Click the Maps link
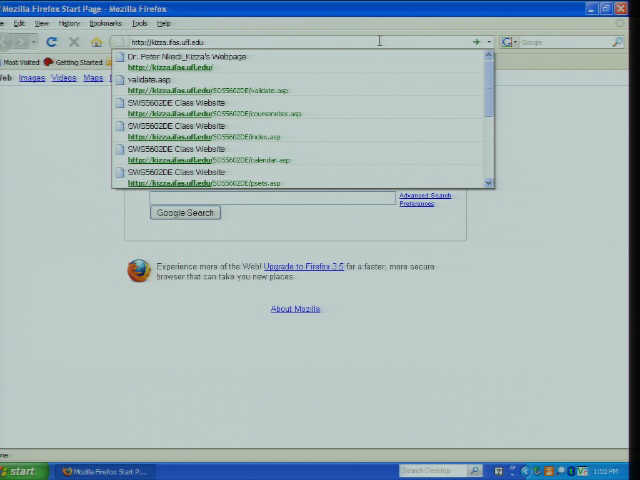 coord(93,78)
